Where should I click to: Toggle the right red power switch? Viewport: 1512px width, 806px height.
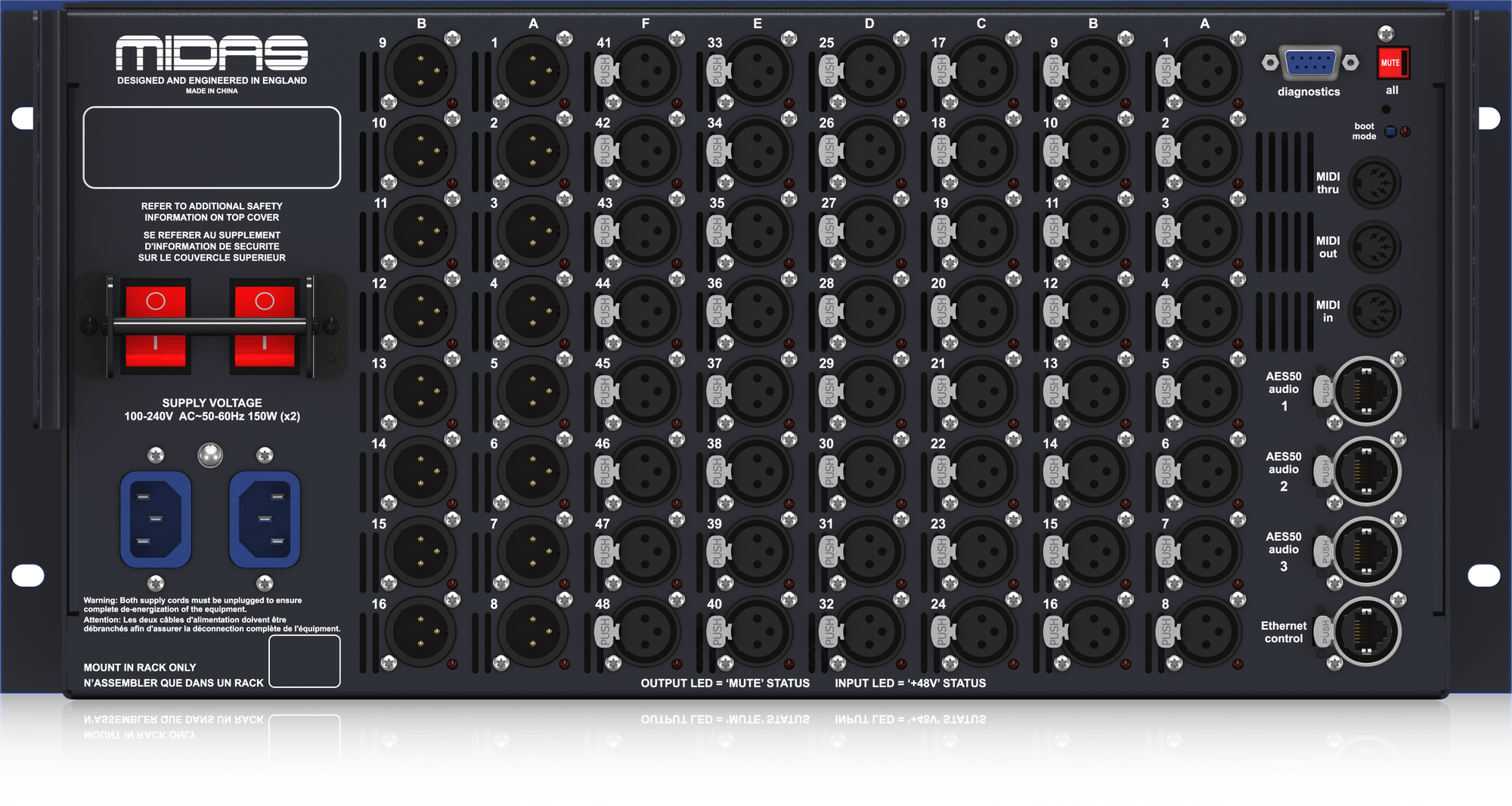pos(265,326)
